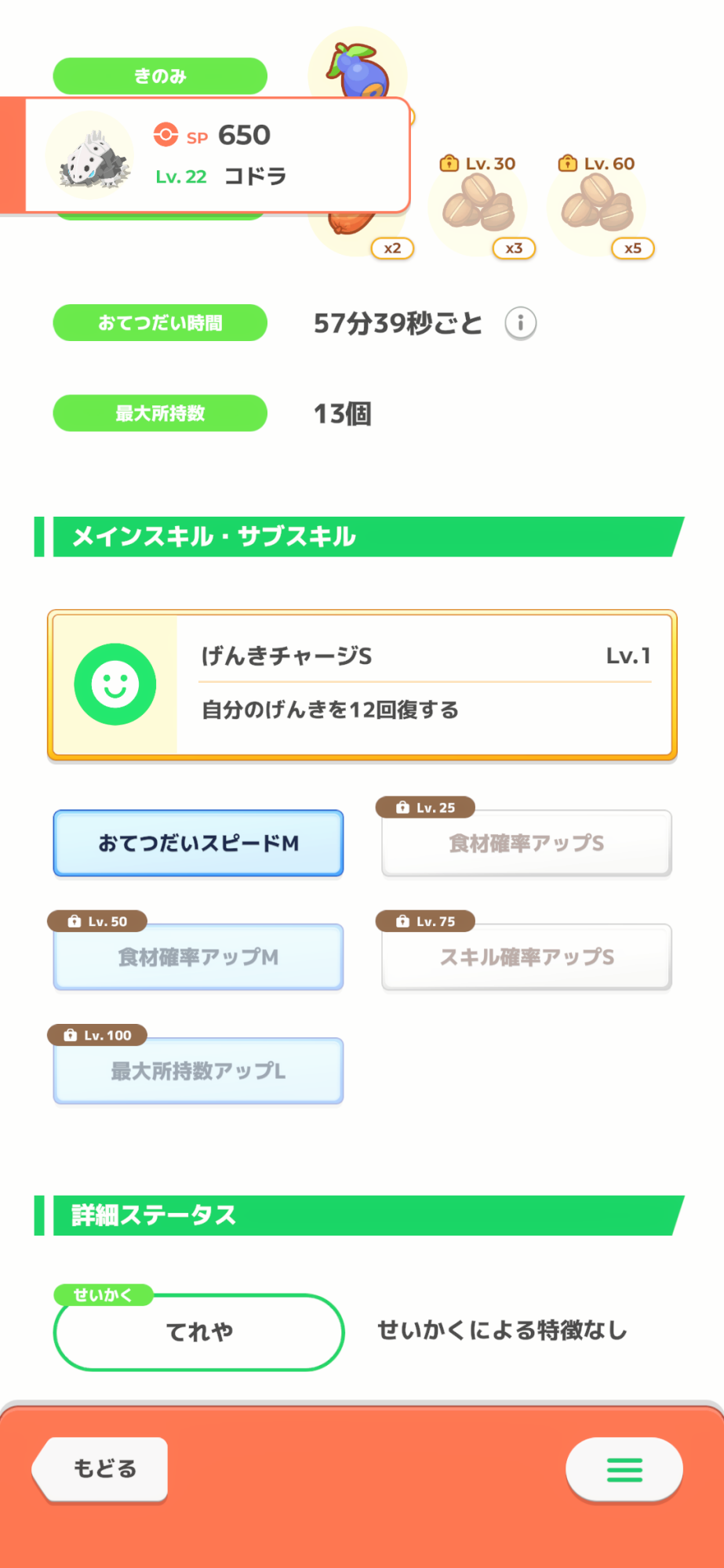724x1568 pixels.
Task: Select the おてつだいスピードM sub skill
Action: 198,843
